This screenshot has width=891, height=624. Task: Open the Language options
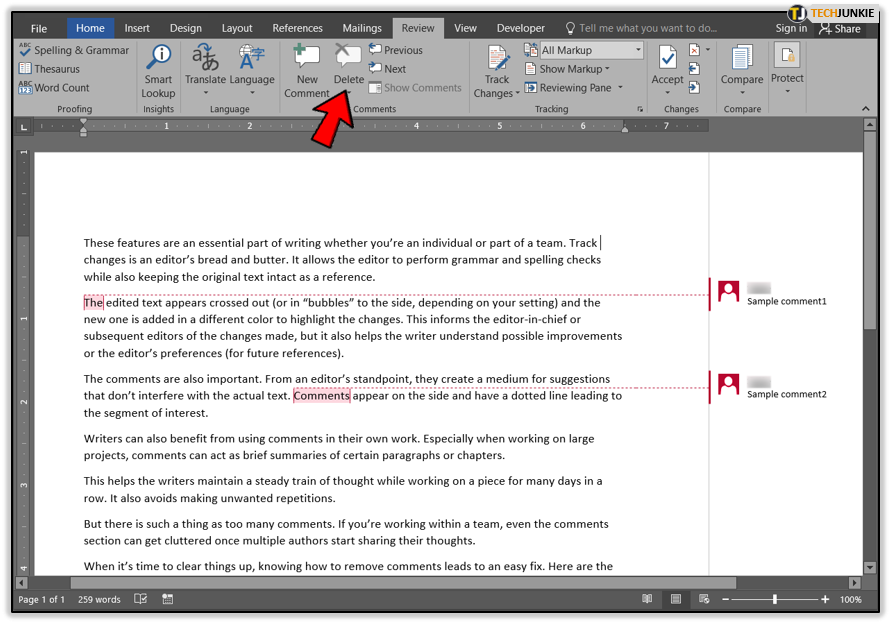click(252, 65)
